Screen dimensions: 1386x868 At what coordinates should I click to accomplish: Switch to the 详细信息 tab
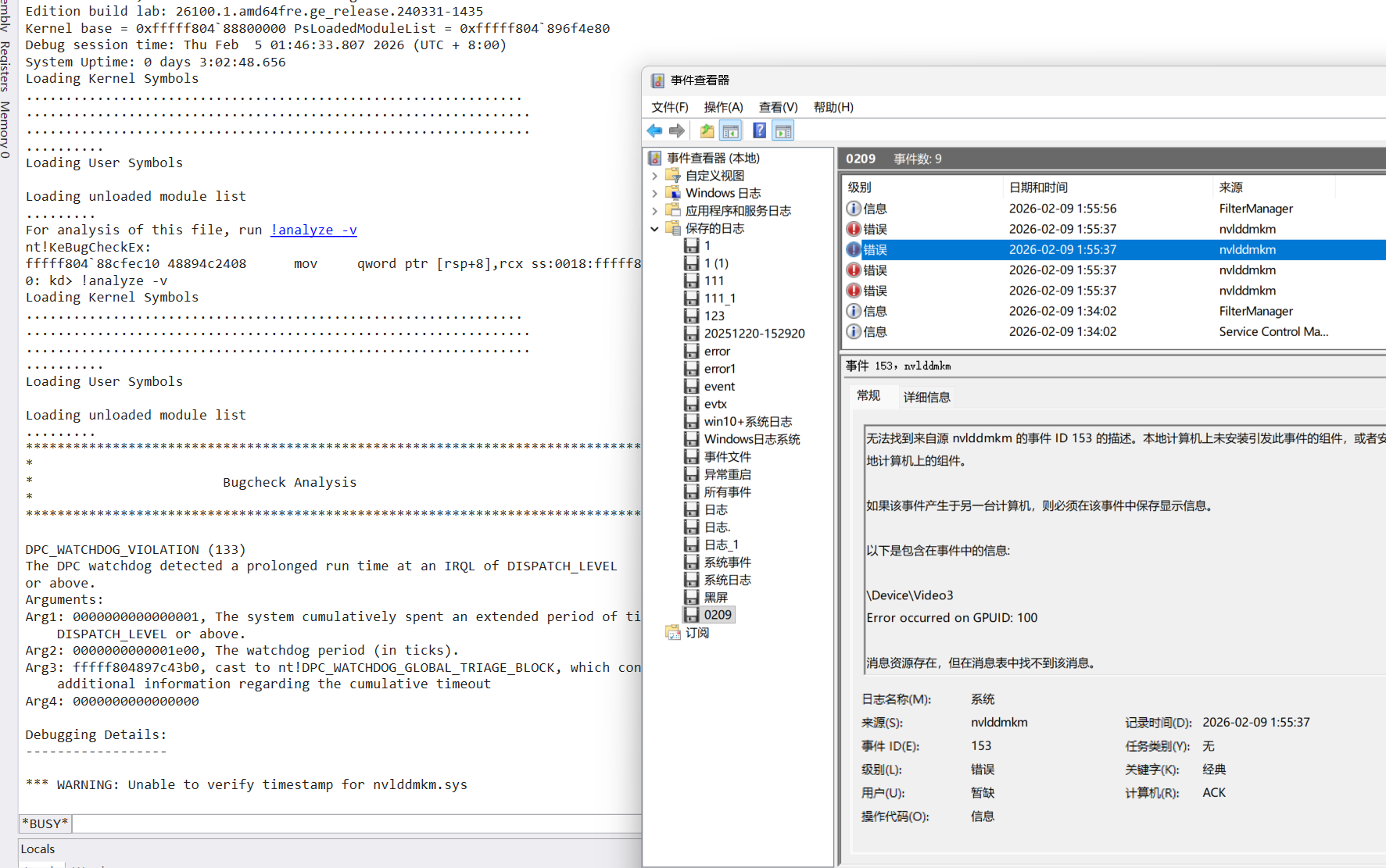pyautogui.click(x=926, y=397)
